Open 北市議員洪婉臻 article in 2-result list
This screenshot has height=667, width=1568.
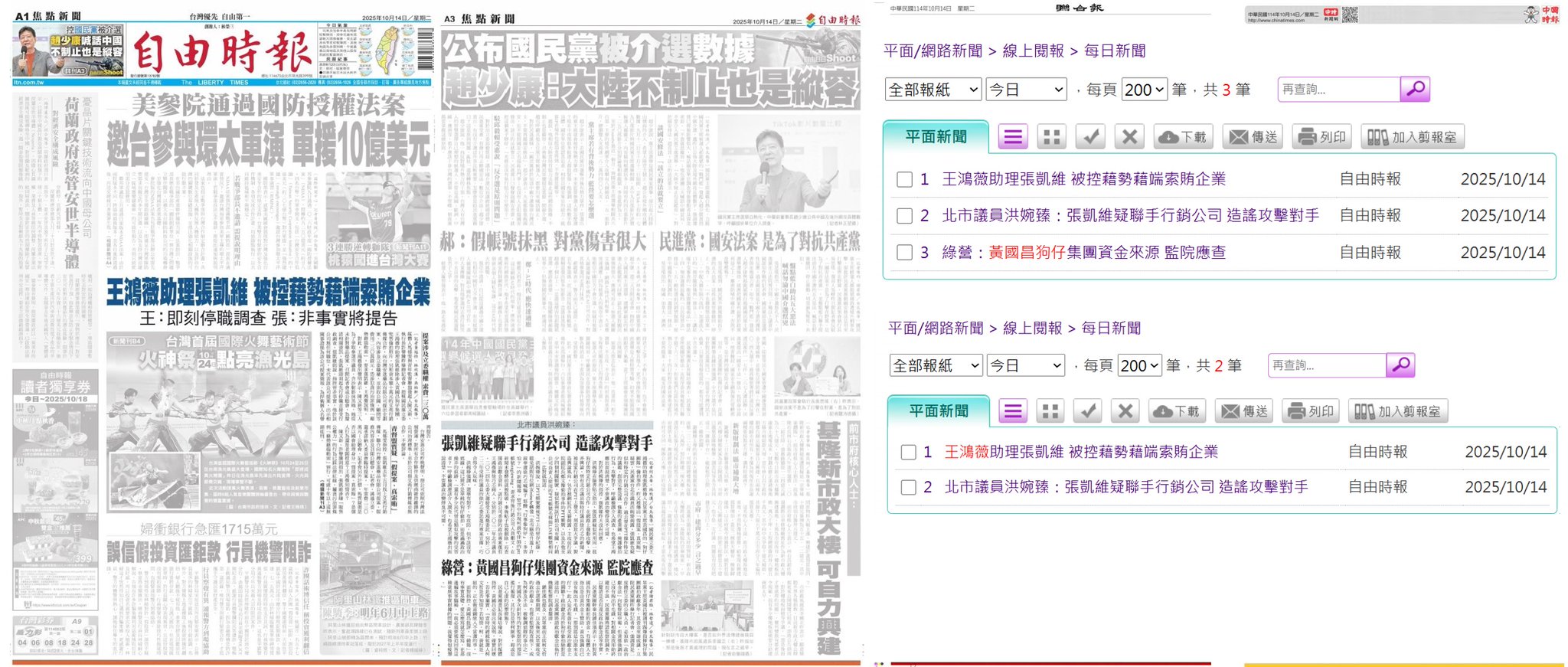pyautogui.click(x=1126, y=487)
